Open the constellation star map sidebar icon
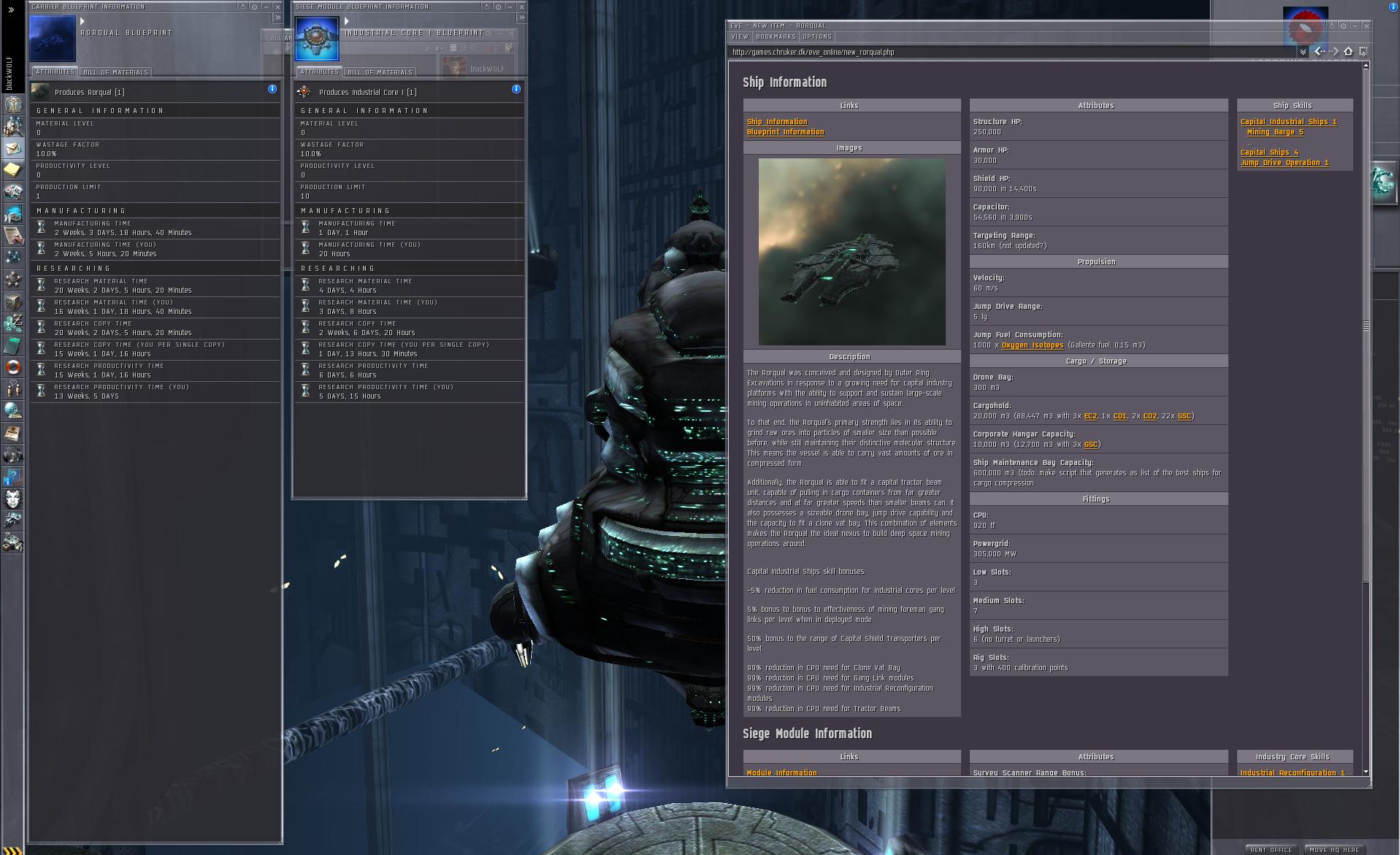The width and height of the screenshot is (1400, 855). coord(12,258)
